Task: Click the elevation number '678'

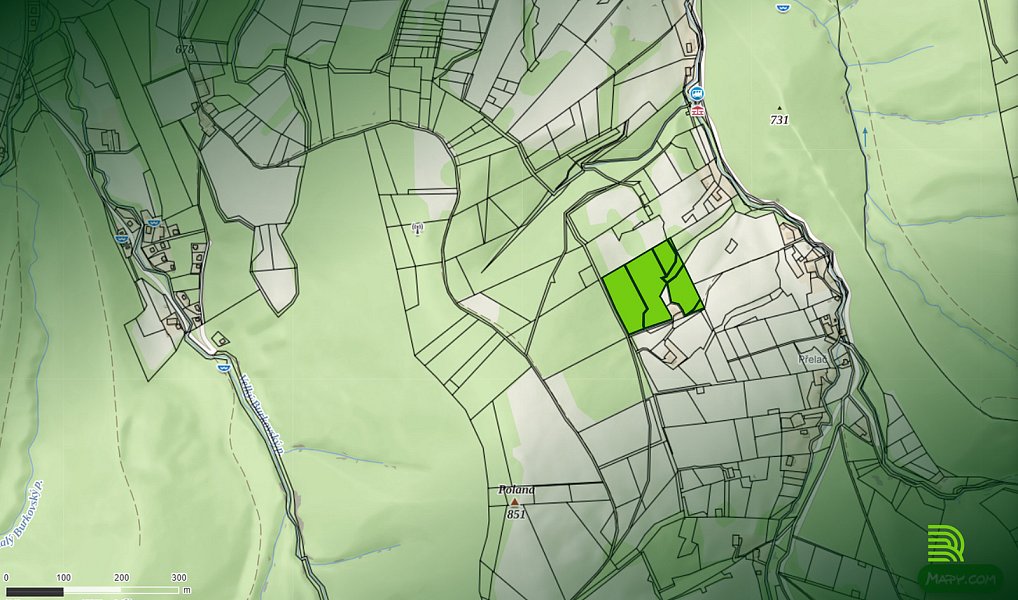Action: (184, 49)
